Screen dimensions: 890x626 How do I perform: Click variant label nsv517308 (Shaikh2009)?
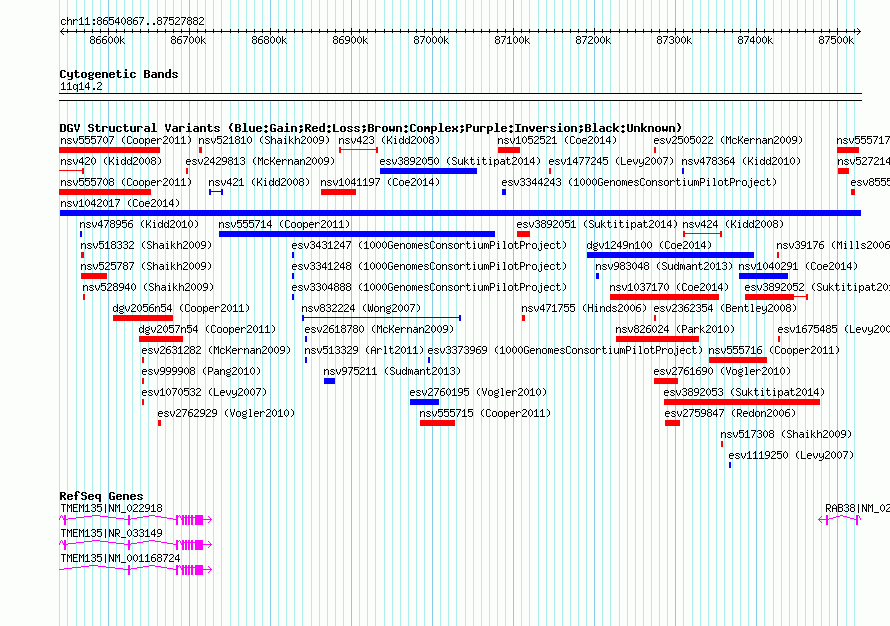pos(786,434)
